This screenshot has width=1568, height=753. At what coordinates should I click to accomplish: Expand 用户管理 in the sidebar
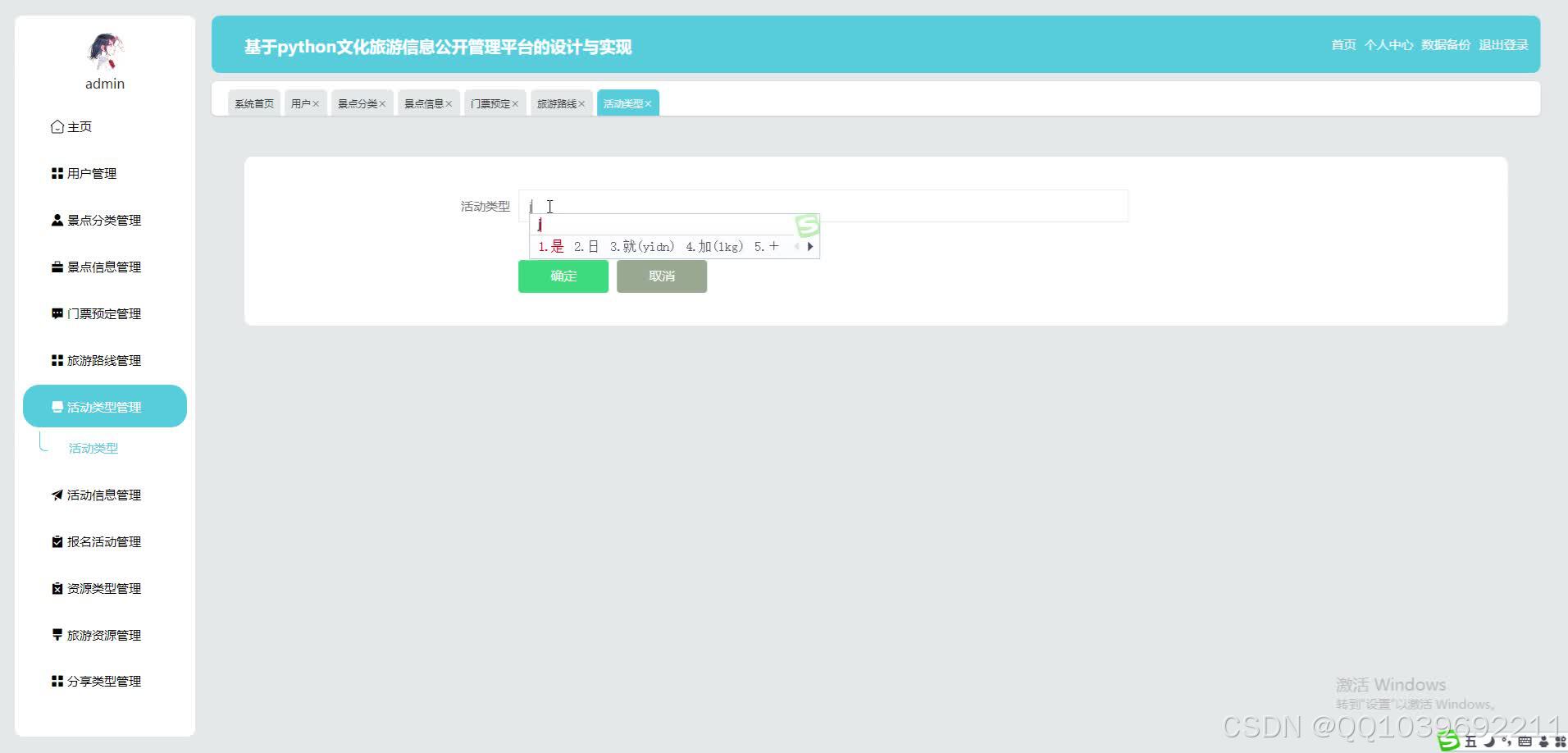tap(105, 174)
